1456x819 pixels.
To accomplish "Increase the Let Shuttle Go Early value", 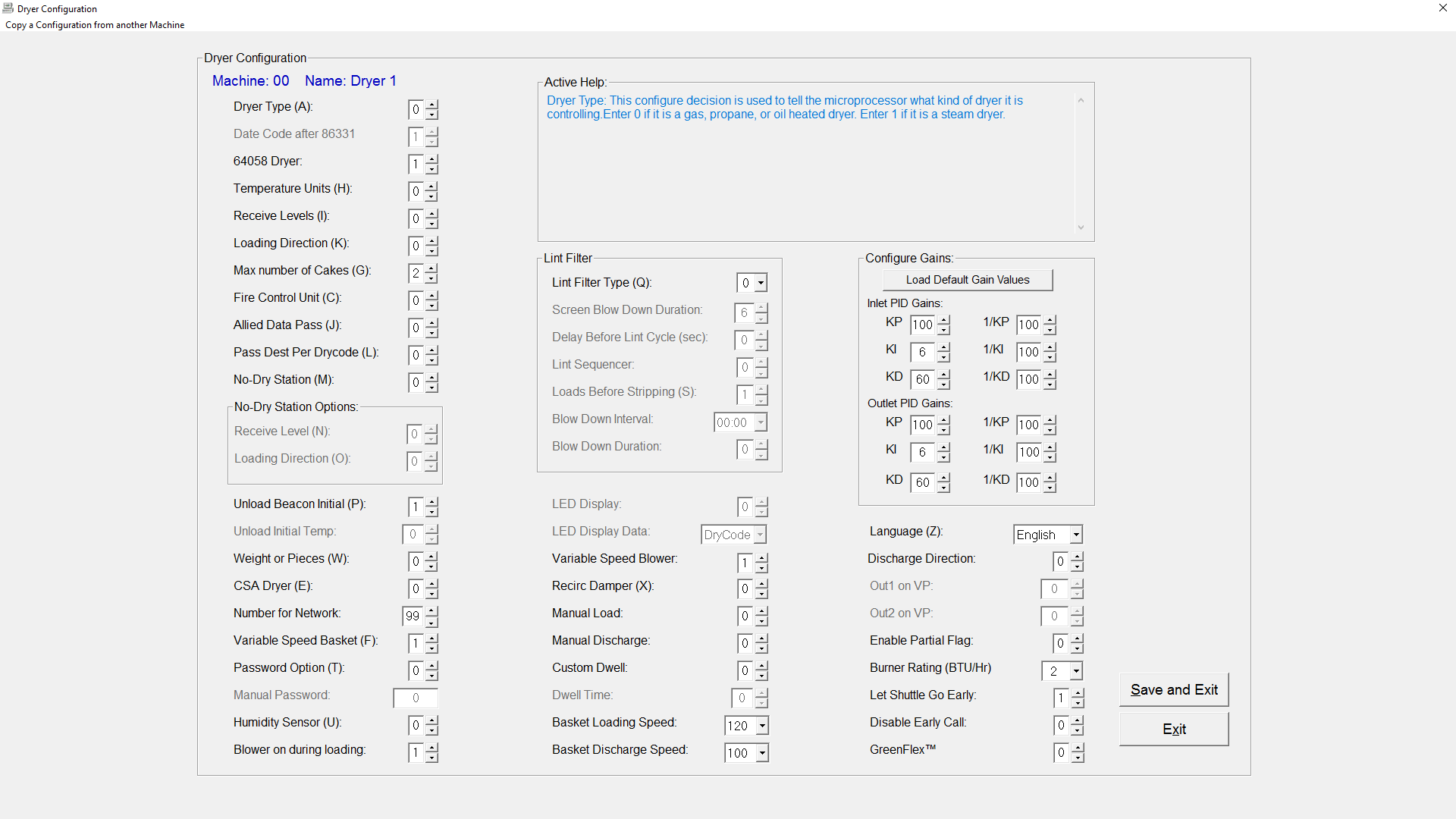I will coord(1078,693).
